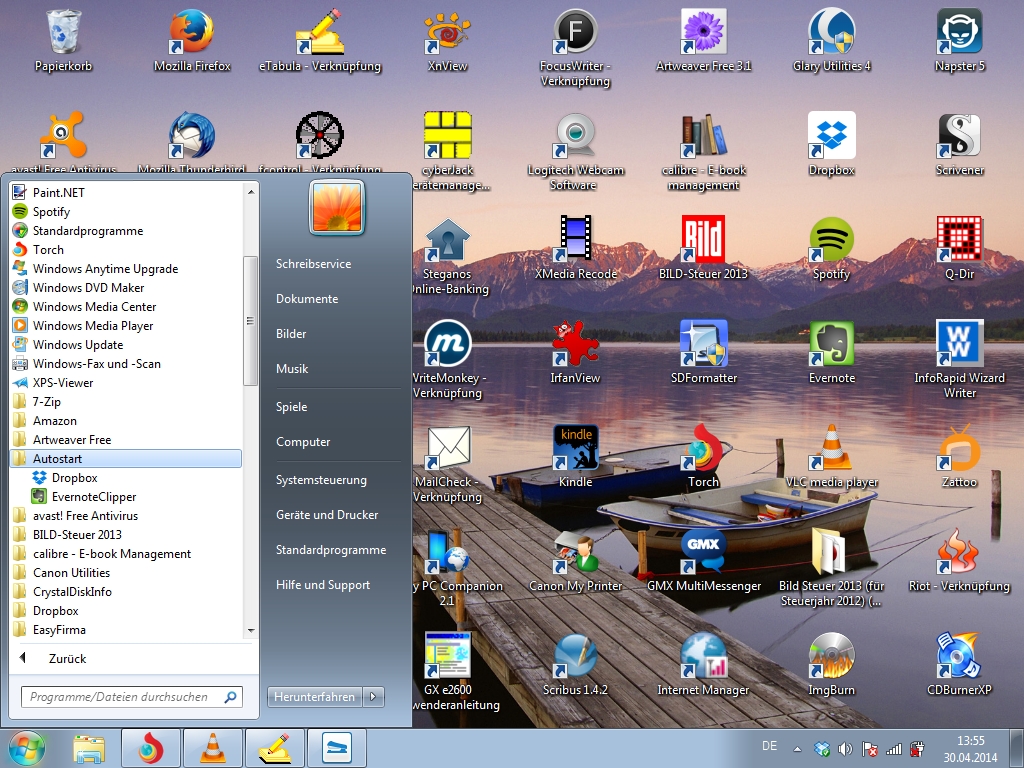
Task: Expand the 7-Zip folder
Action: tap(126, 402)
